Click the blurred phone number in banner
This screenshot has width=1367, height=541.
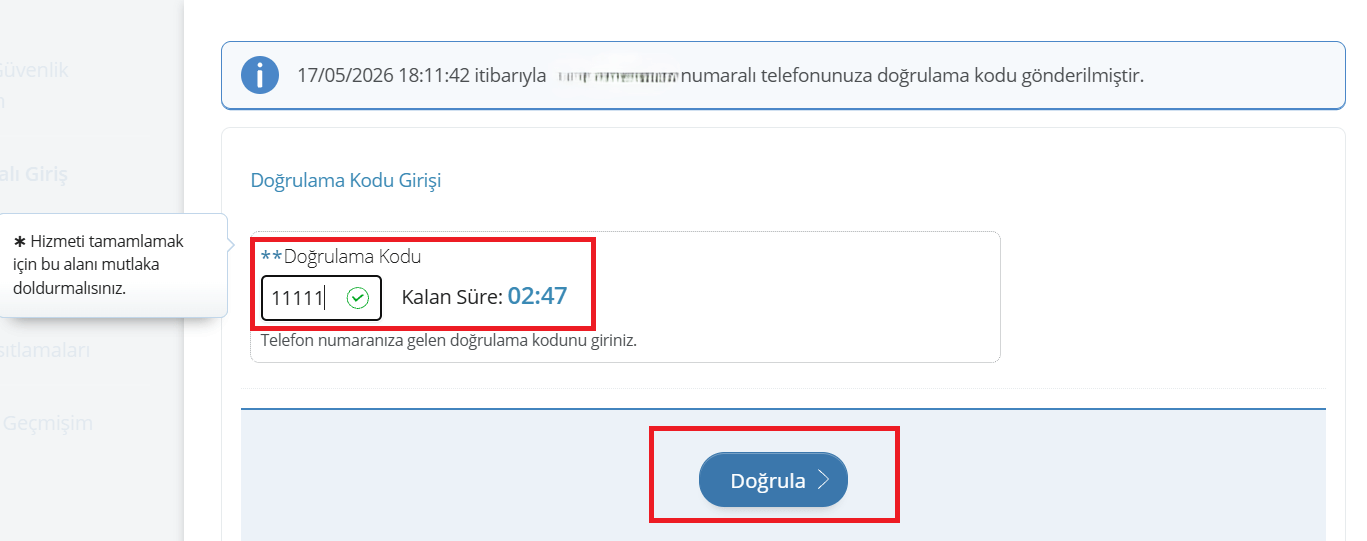click(x=617, y=75)
